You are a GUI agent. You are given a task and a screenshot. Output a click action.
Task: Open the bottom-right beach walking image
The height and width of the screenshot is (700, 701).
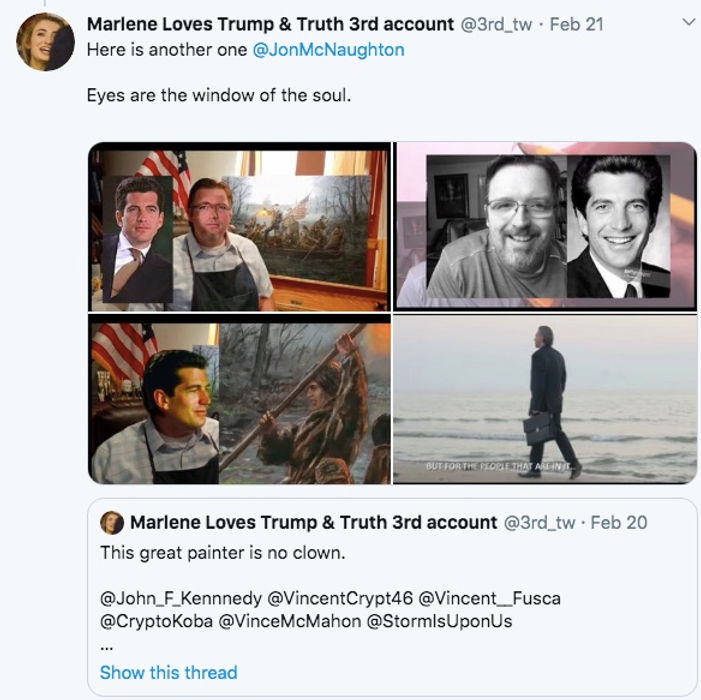pyautogui.click(x=545, y=399)
